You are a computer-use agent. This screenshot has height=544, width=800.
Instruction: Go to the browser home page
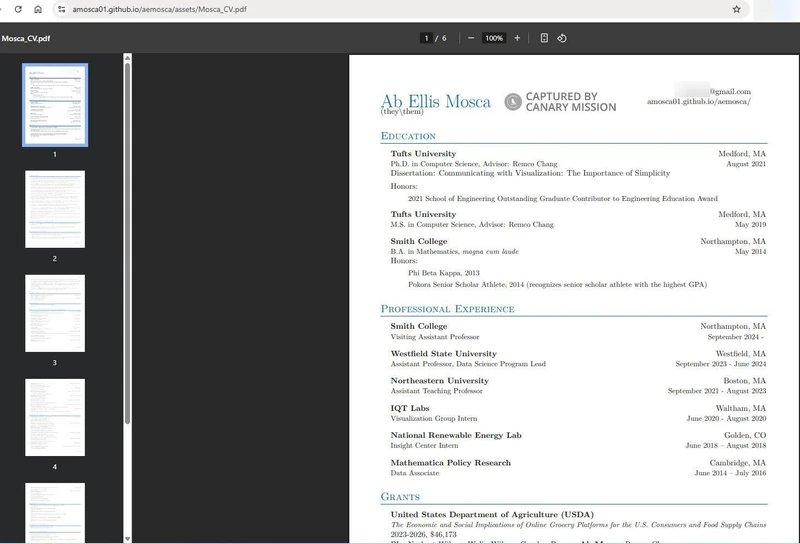point(38,9)
